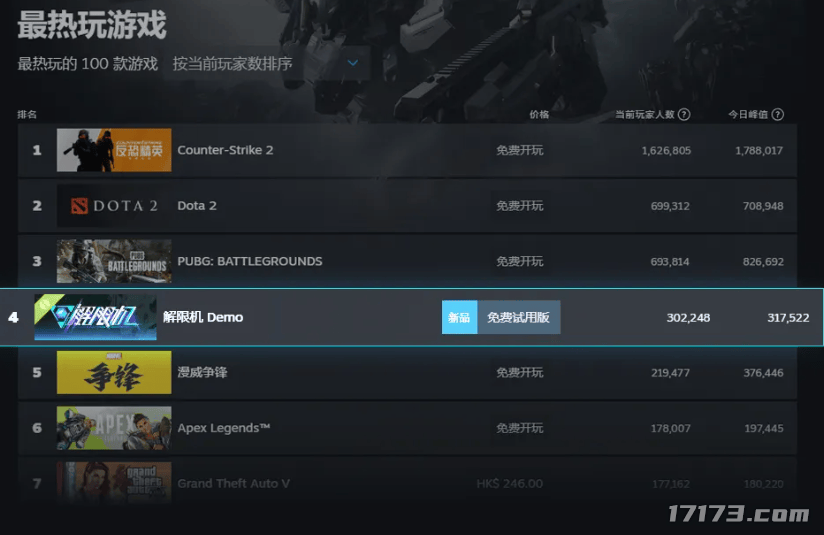The height and width of the screenshot is (535, 824).
Task: Click the Counter-Strike 2 title link
Action: (225, 150)
